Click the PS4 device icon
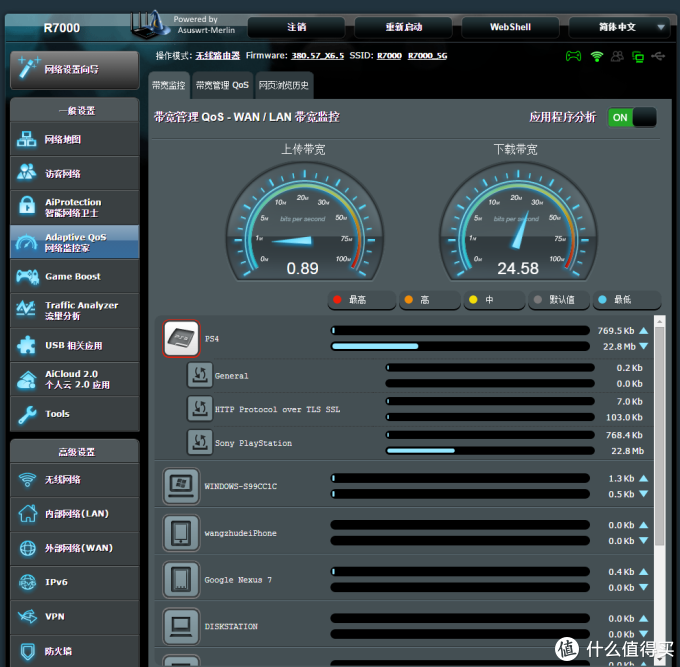Viewport: 680px width, 667px height. pos(181,339)
